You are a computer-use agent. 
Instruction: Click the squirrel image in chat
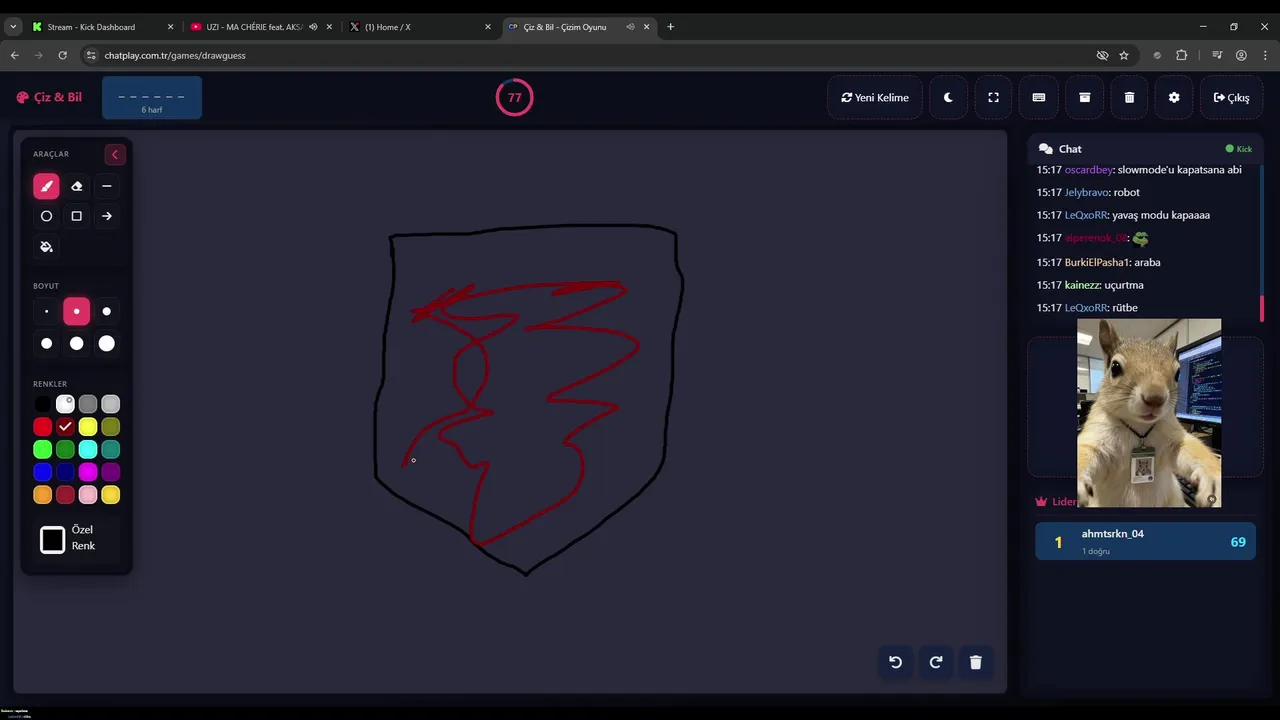point(1149,413)
